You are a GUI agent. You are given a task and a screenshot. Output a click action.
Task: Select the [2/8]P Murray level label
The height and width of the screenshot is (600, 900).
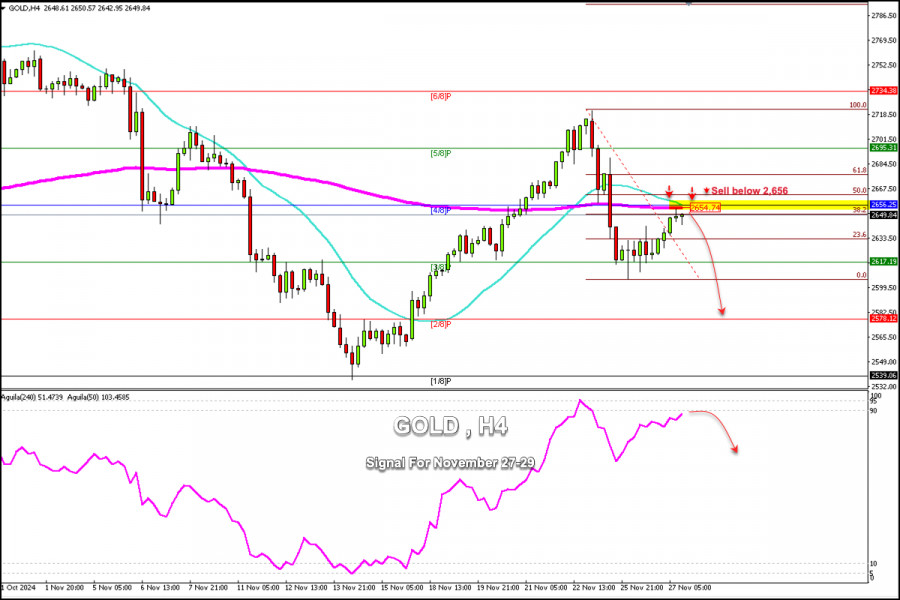point(441,324)
